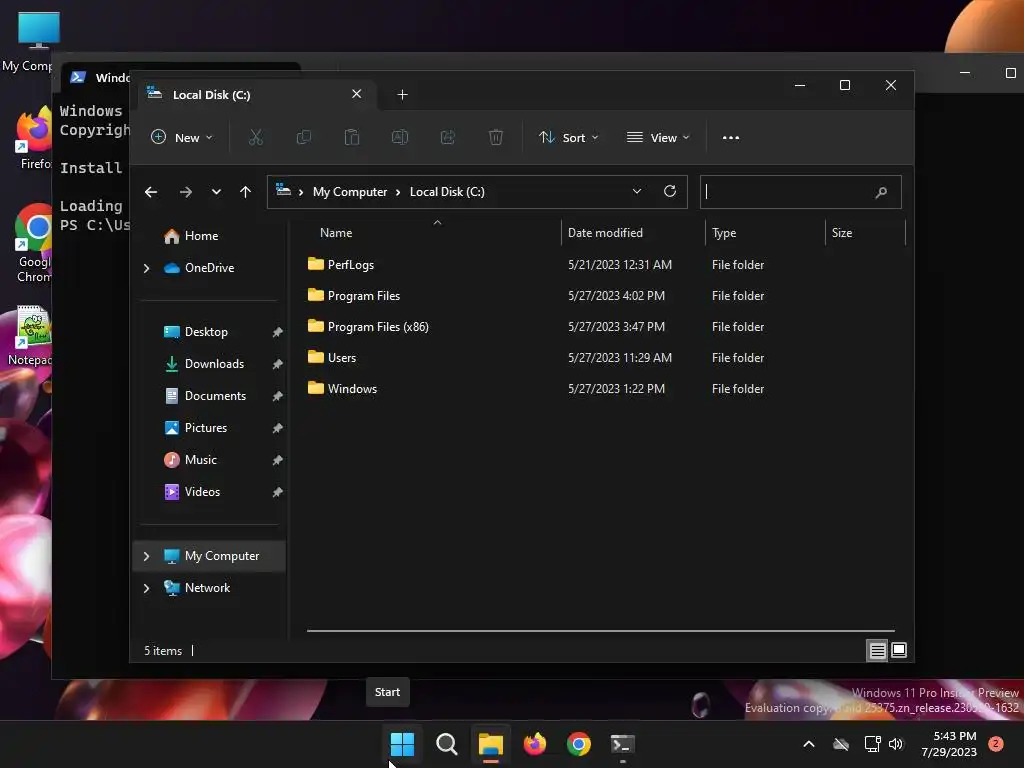Click File Explorer icon on taskbar
Viewport: 1024px width, 768px height.
(490, 744)
